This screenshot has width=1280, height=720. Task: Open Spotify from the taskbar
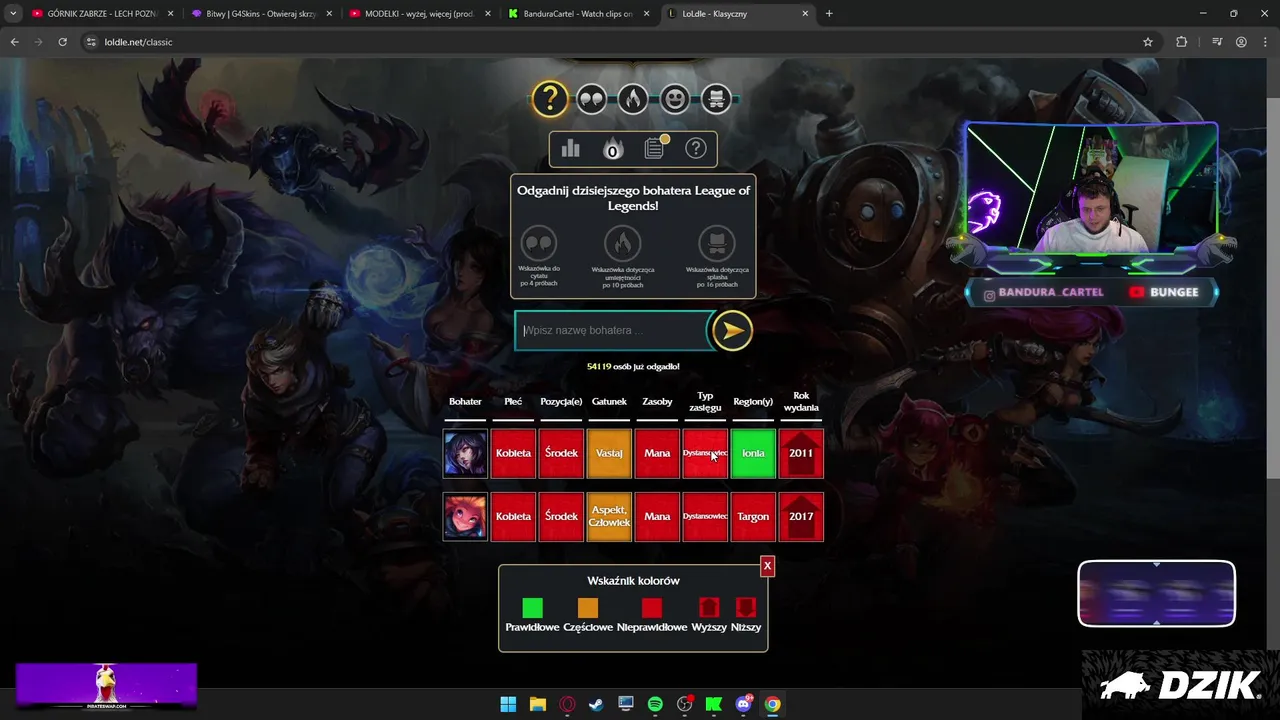[655, 704]
